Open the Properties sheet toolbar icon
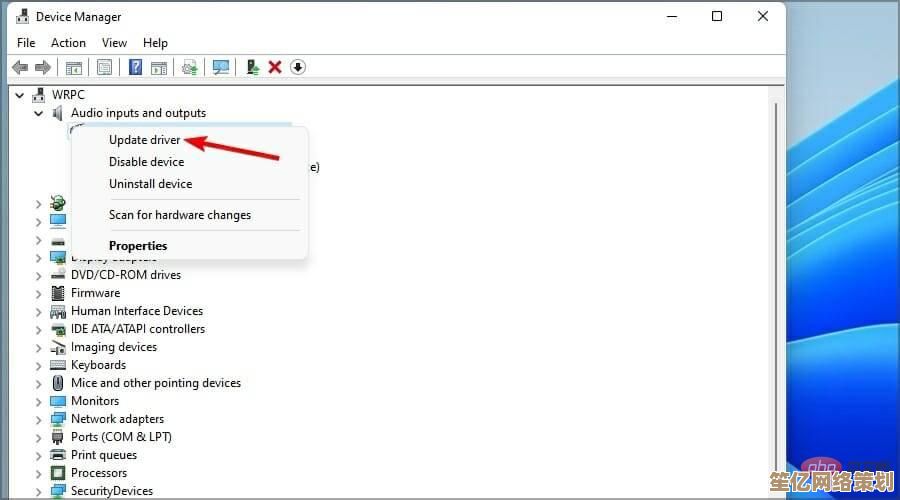 [x=104, y=67]
